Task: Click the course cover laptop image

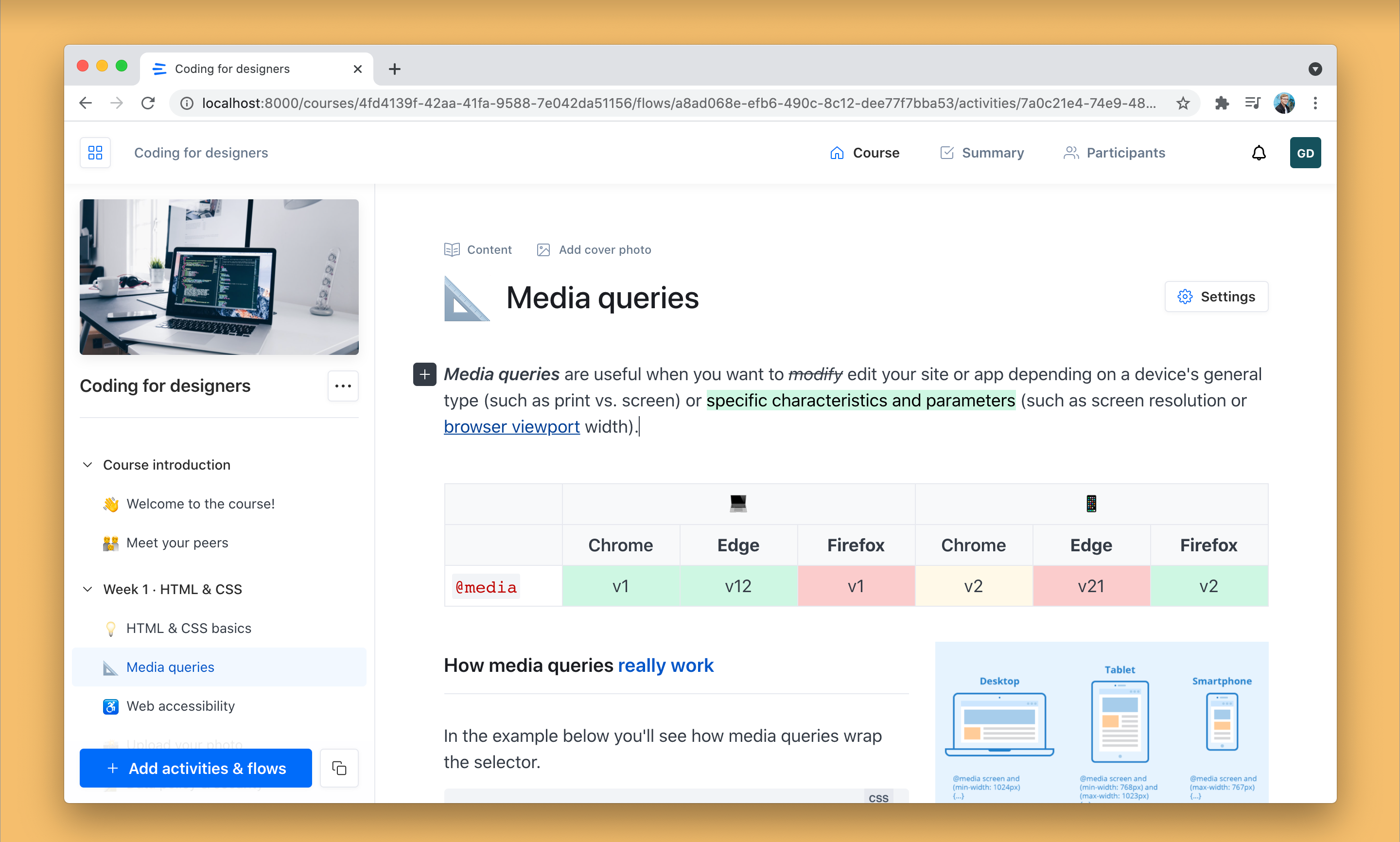Action: tap(219, 277)
